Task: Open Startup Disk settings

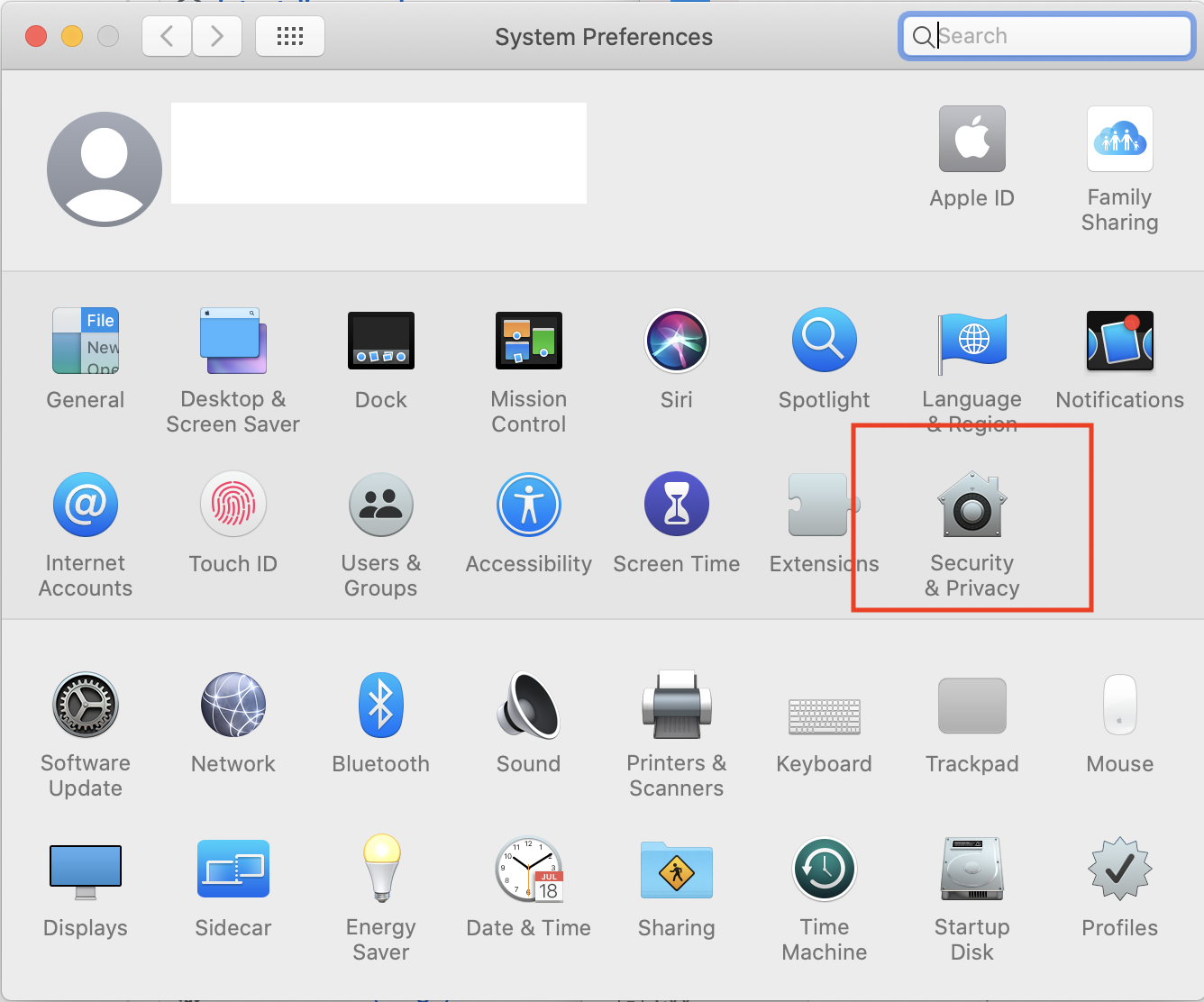Action: (972, 869)
